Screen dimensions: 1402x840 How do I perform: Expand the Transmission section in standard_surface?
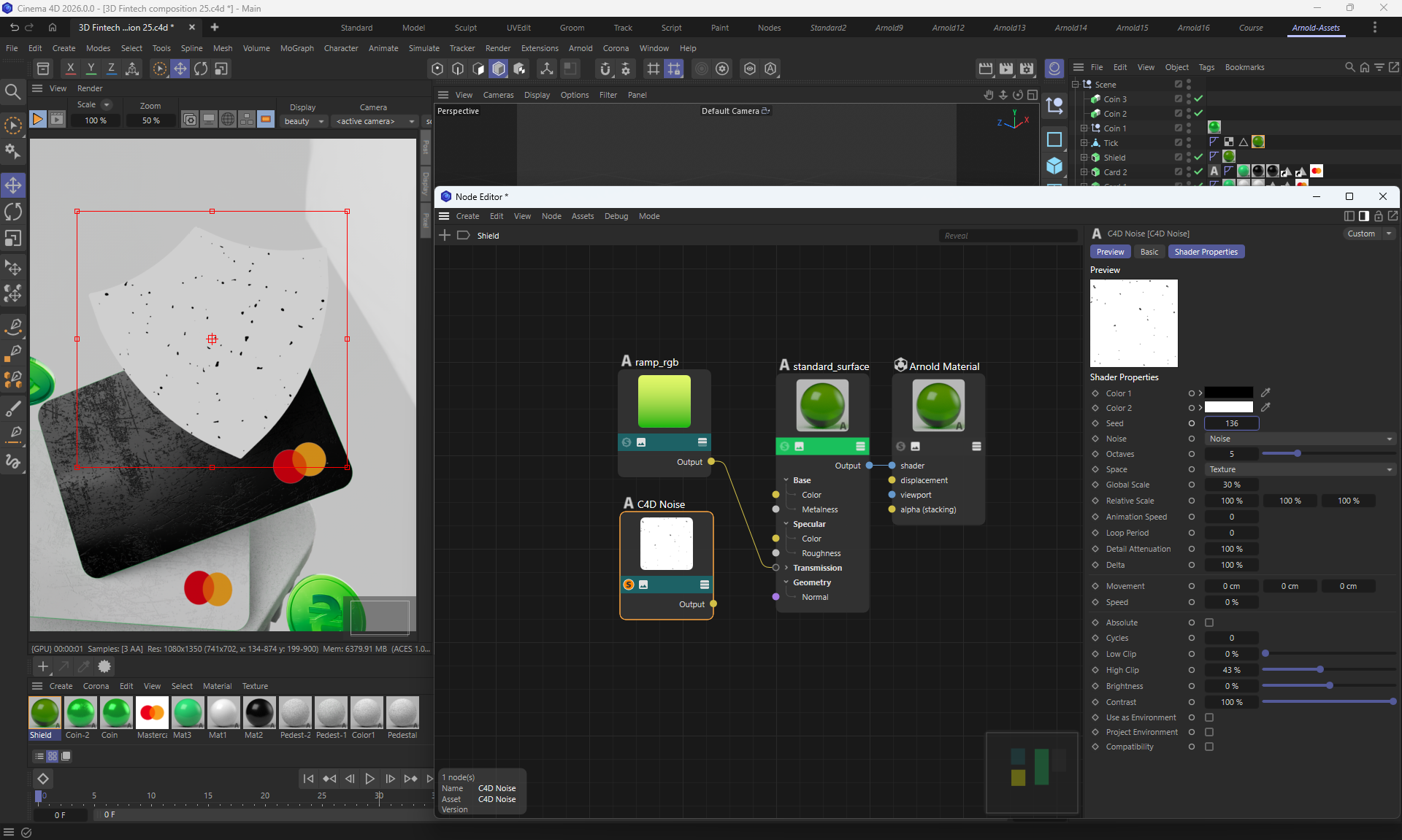(786, 568)
